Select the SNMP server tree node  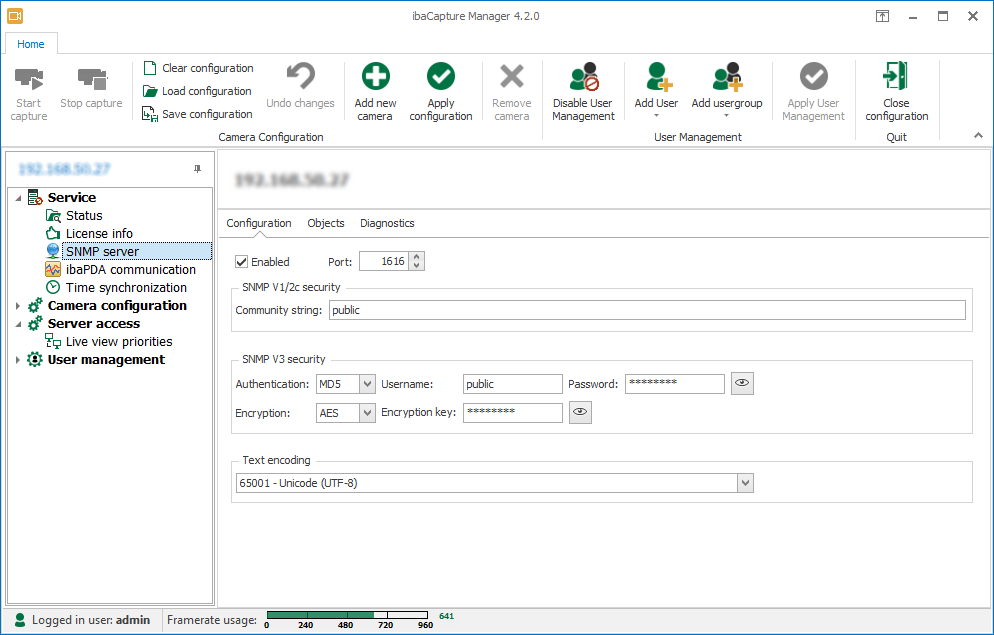(137, 252)
